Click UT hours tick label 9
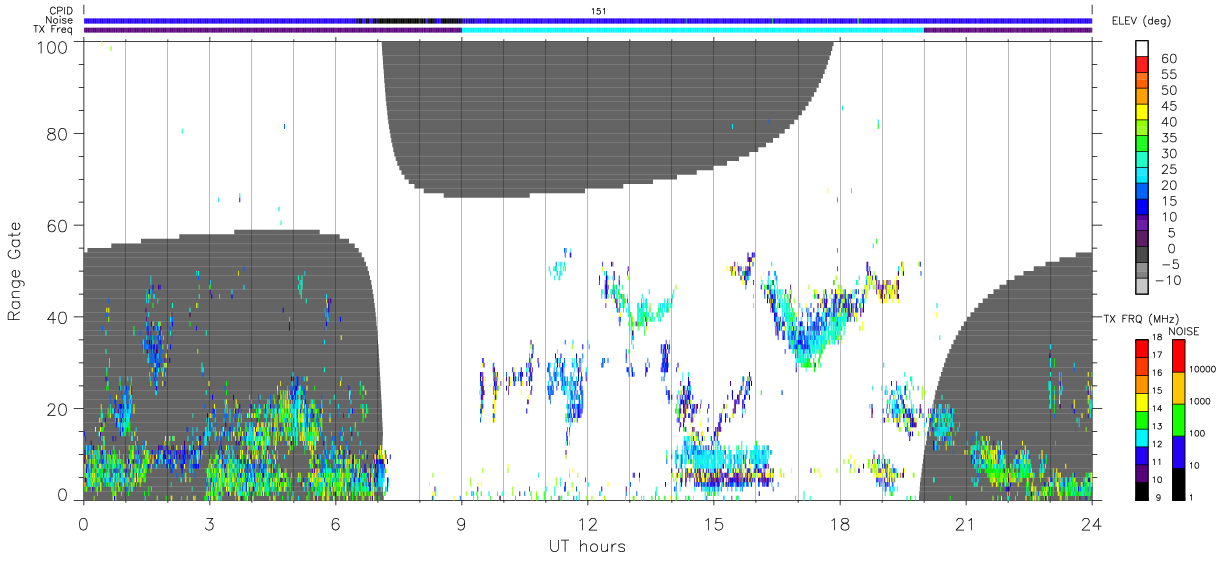 point(461,522)
